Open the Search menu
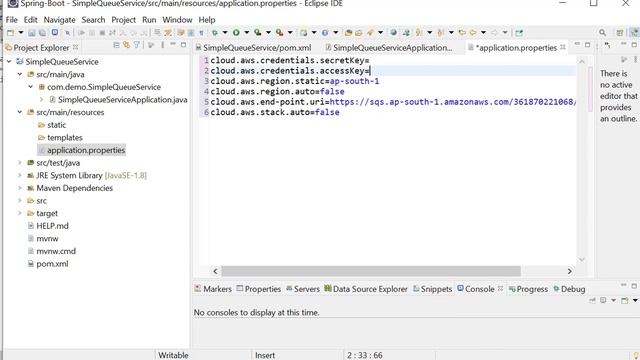640x360 pixels. (93, 20)
